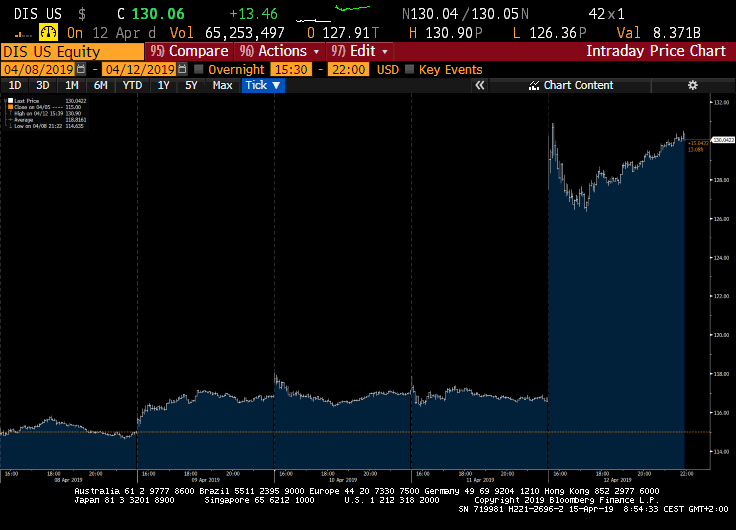Click the Low on 04/08 21:22 legend row

pos(47,126)
